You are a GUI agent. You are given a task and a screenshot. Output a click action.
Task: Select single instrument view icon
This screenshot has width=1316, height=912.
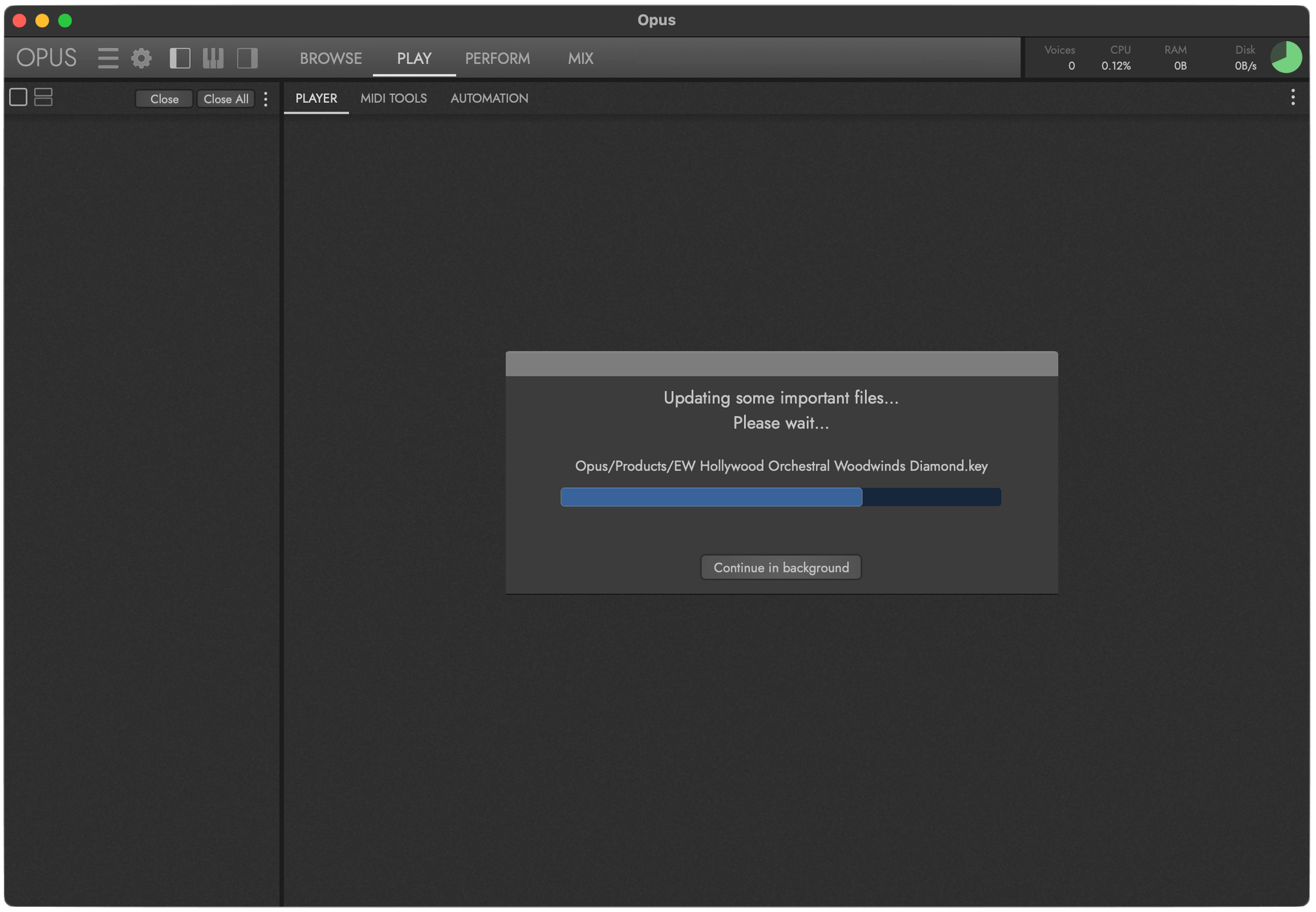(x=18, y=97)
